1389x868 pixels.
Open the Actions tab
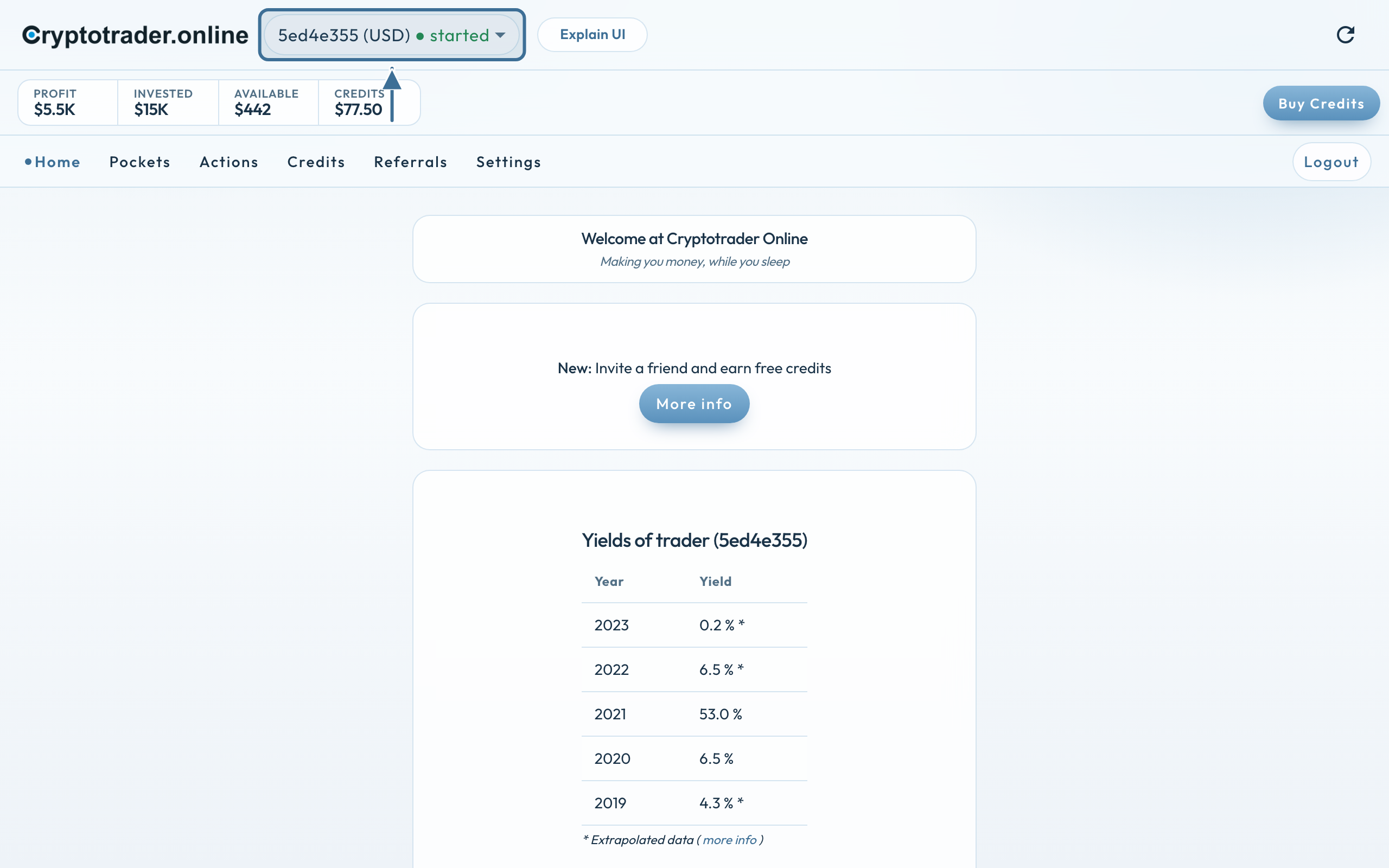click(228, 162)
